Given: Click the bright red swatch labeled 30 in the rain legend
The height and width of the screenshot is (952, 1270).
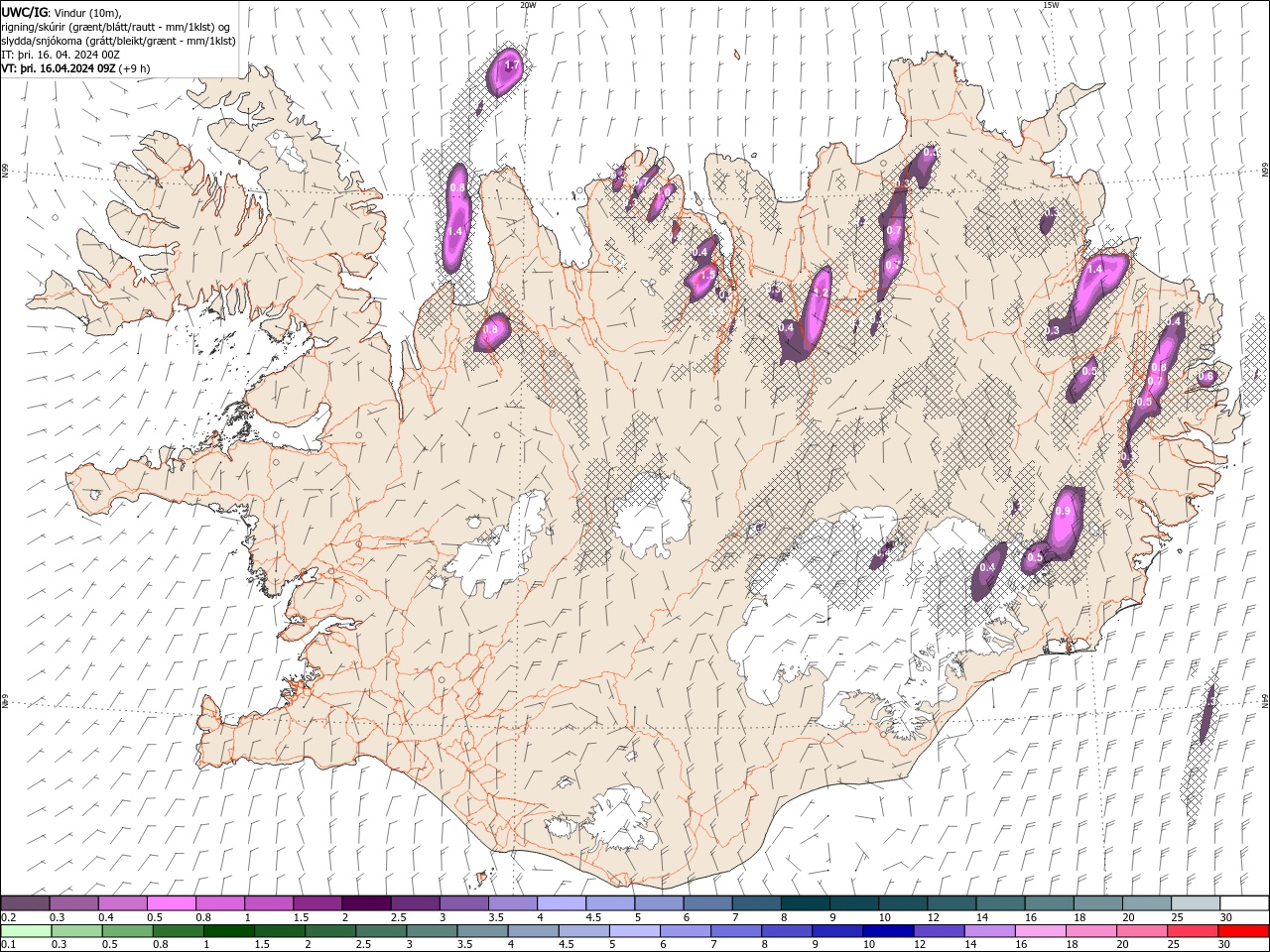Looking at the screenshot, I should pyautogui.click(x=1243, y=931).
